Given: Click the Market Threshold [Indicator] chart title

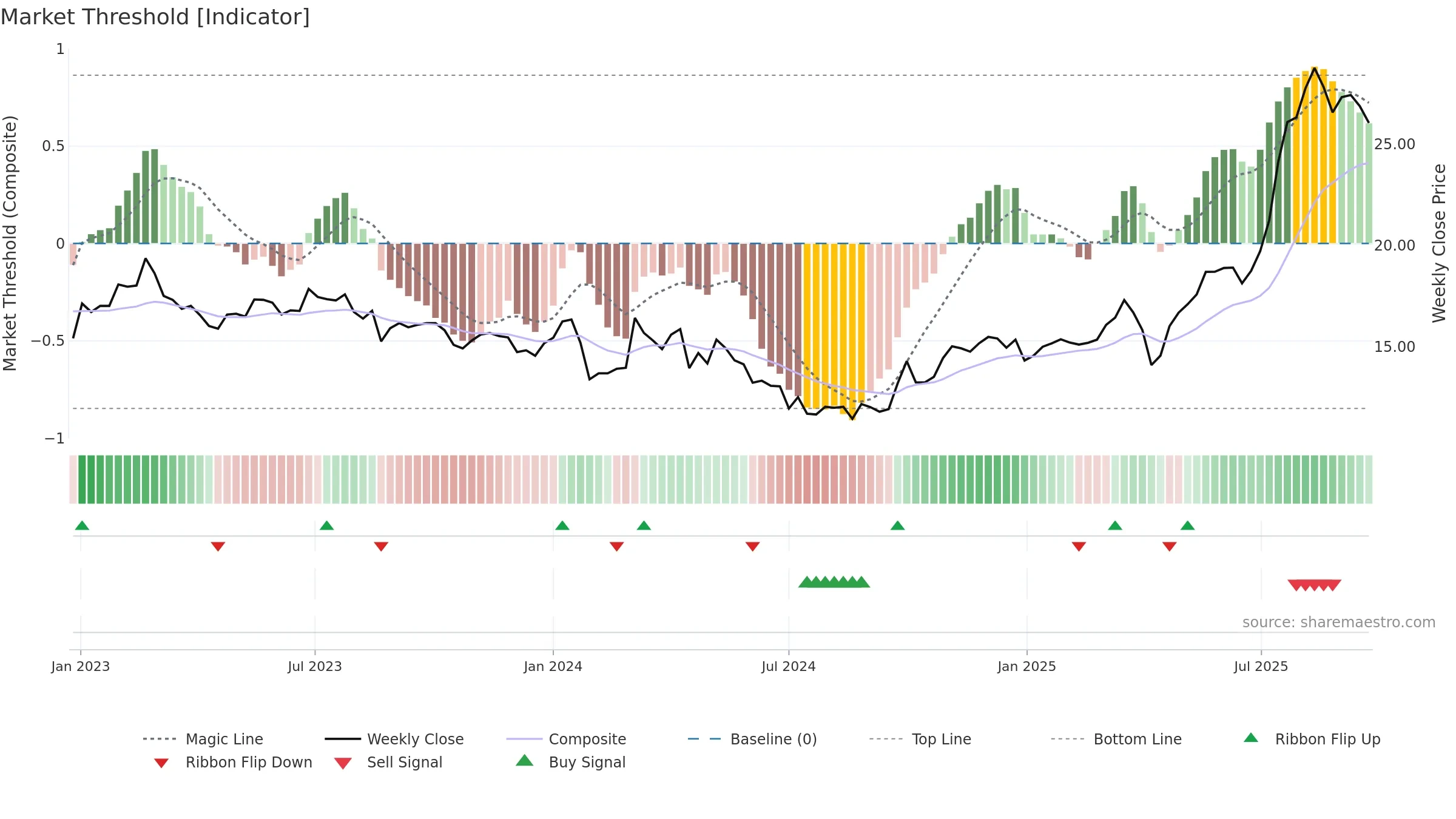Looking at the screenshot, I should tap(155, 17).
